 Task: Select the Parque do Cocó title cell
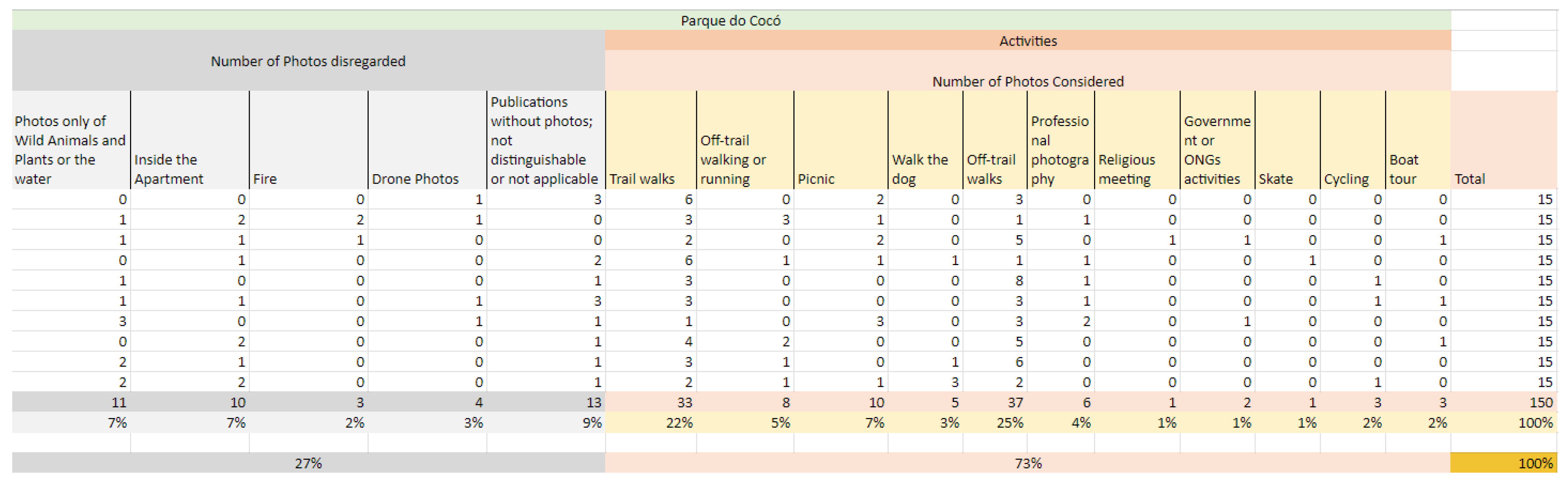730,21
